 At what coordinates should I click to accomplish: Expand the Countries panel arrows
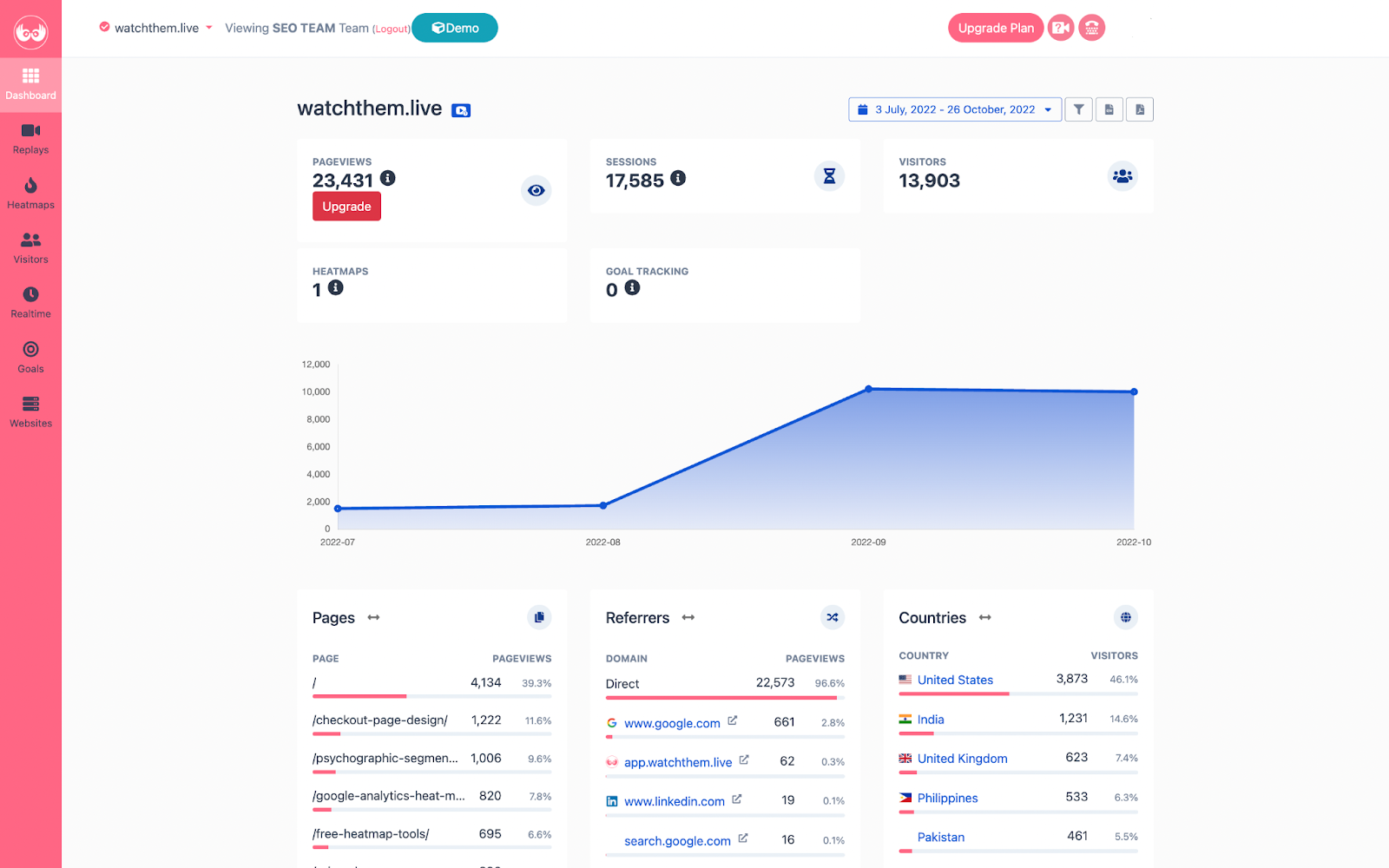[x=984, y=617]
